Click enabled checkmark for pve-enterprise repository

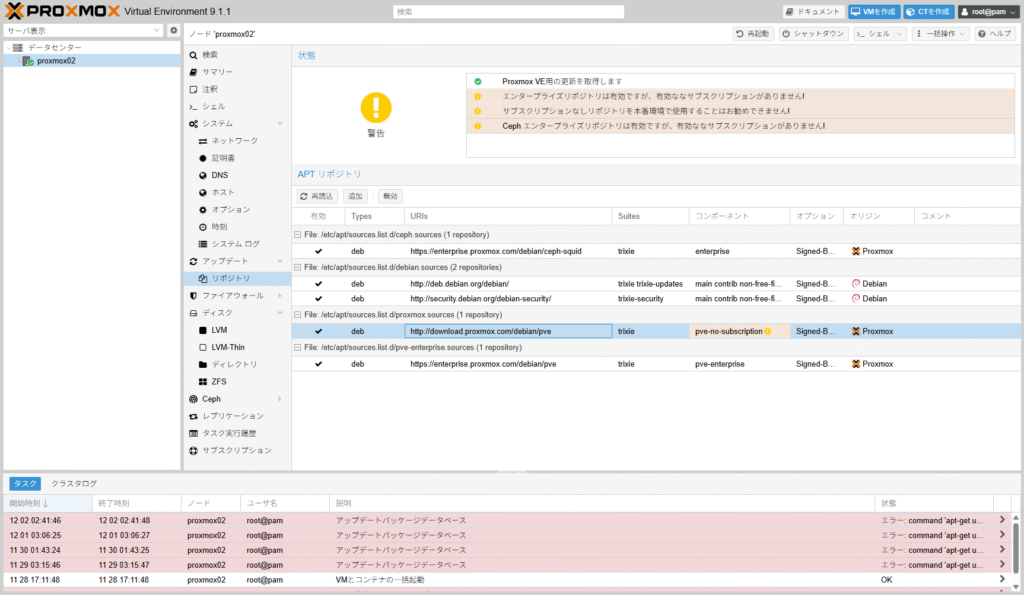click(318, 364)
